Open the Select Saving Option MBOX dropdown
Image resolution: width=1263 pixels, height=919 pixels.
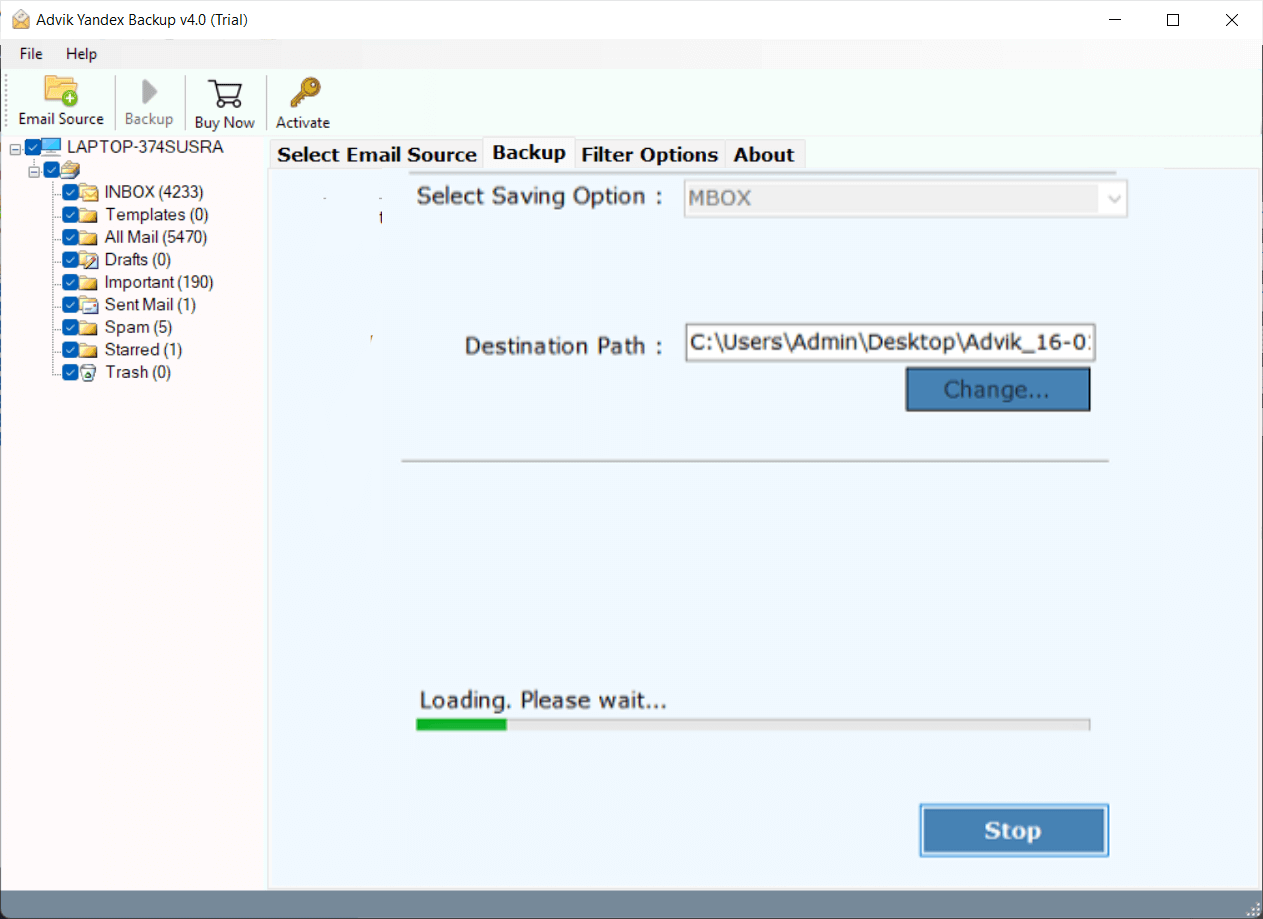pos(906,198)
